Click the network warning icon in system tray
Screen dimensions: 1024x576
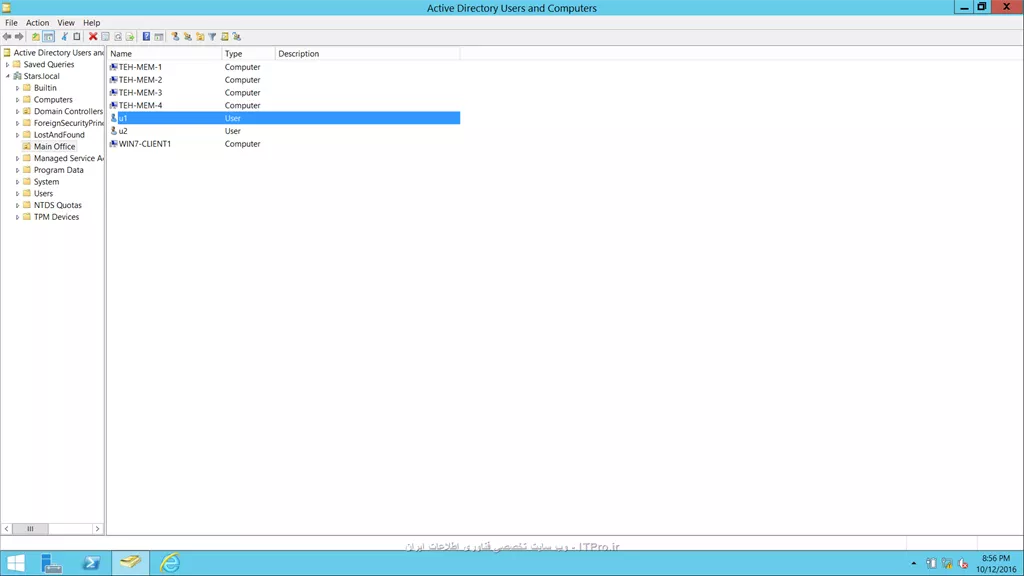(x=947, y=564)
